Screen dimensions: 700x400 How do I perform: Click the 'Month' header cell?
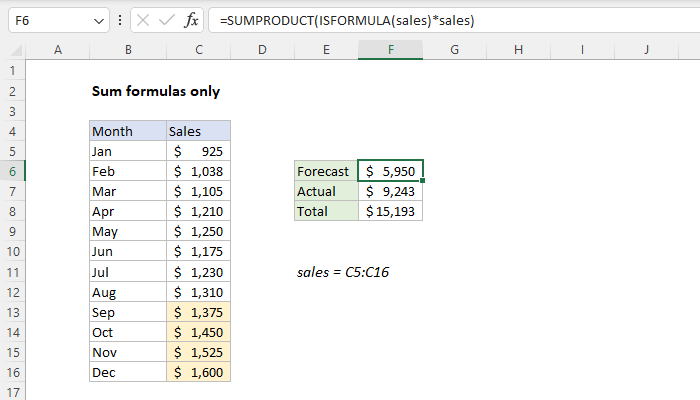[128, 131]
